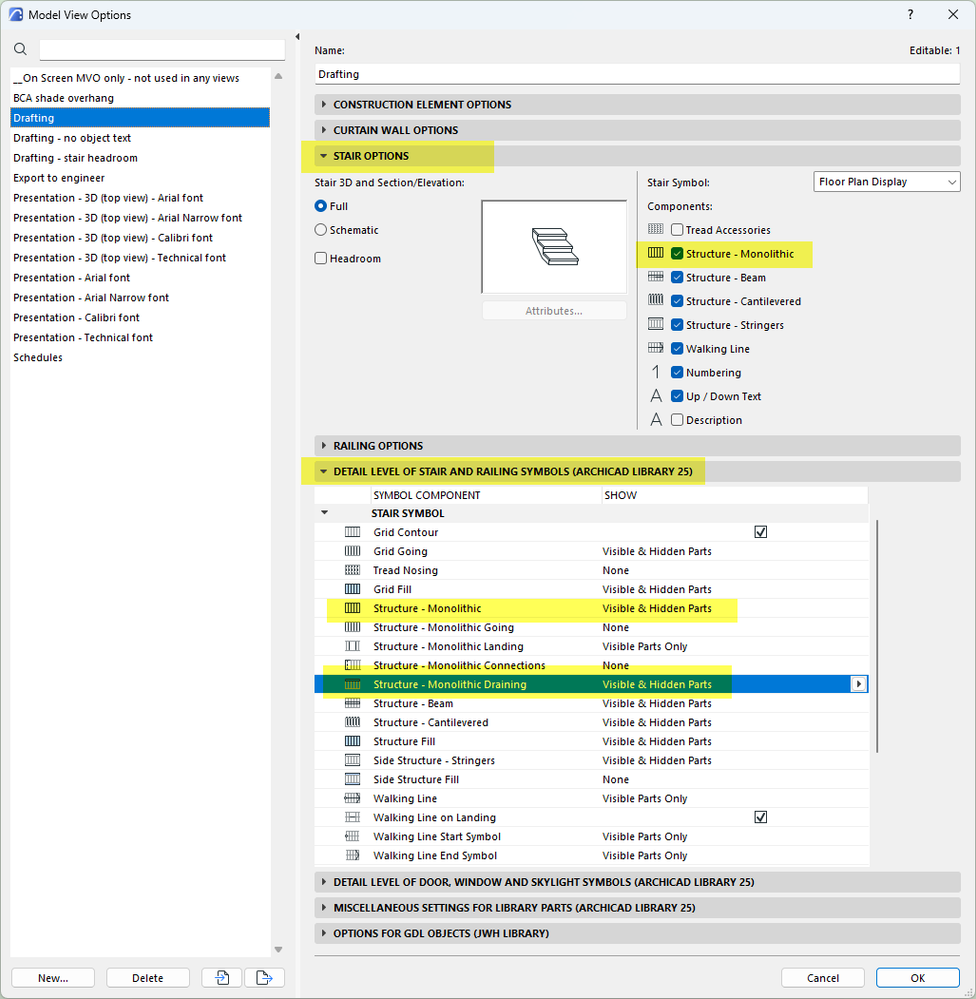Screen dimensions: 976x999
Task: Click the help question mark button
Action: 910,14
